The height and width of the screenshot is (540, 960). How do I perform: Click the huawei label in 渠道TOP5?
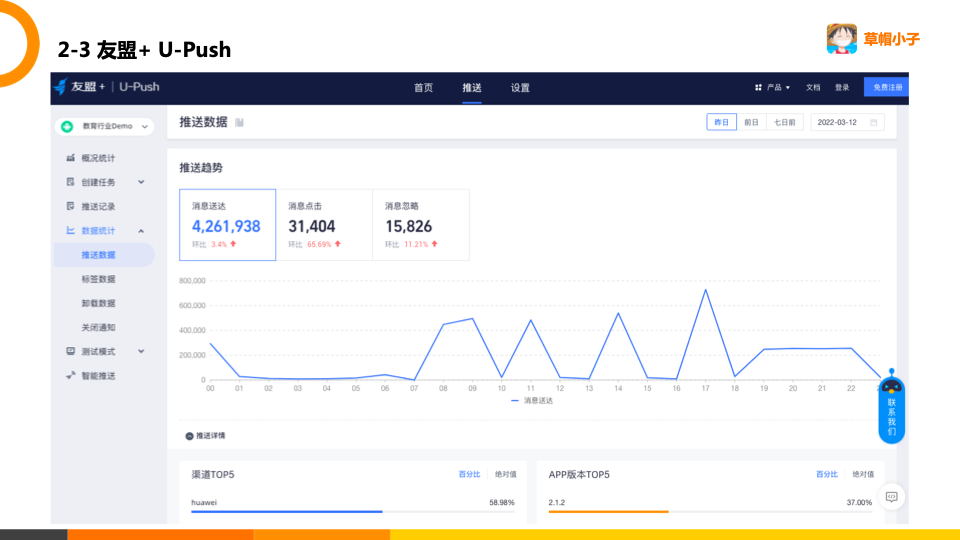[204, 502]
